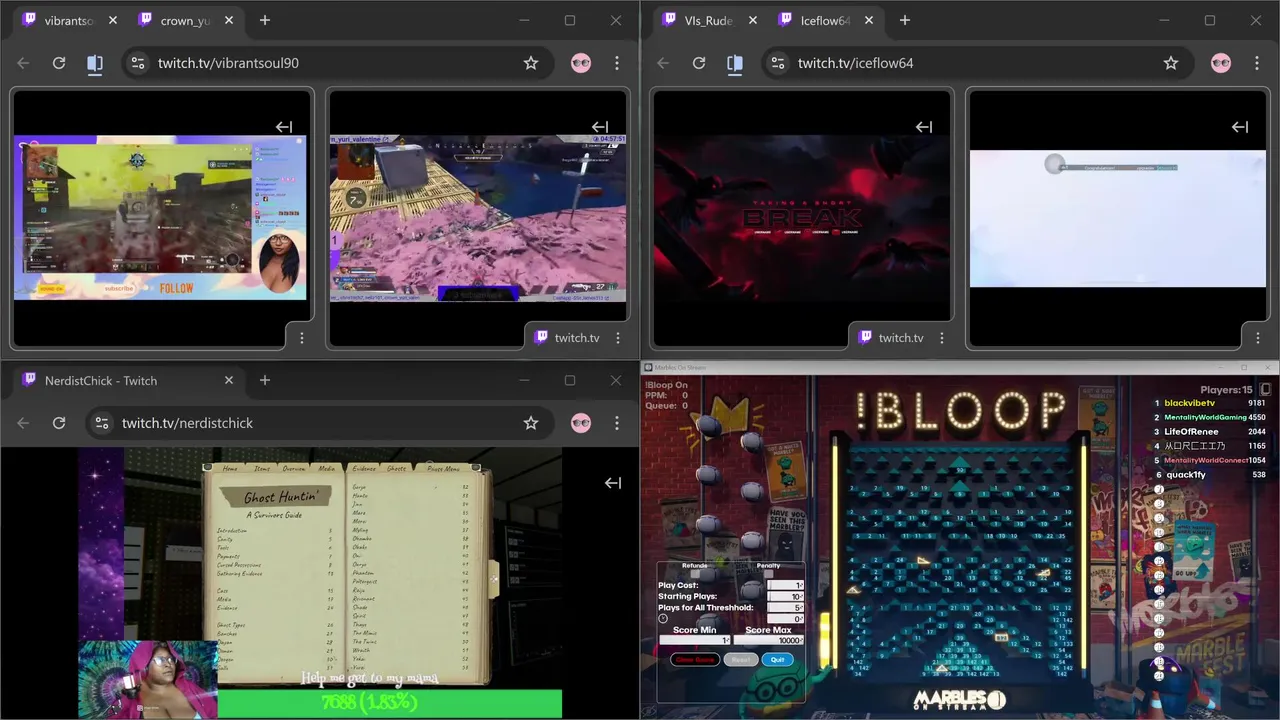Open three-dot options on vibrantsoul90 stream panel
Viewport: 1280px width, 720px height.
(x=302, y=338)
